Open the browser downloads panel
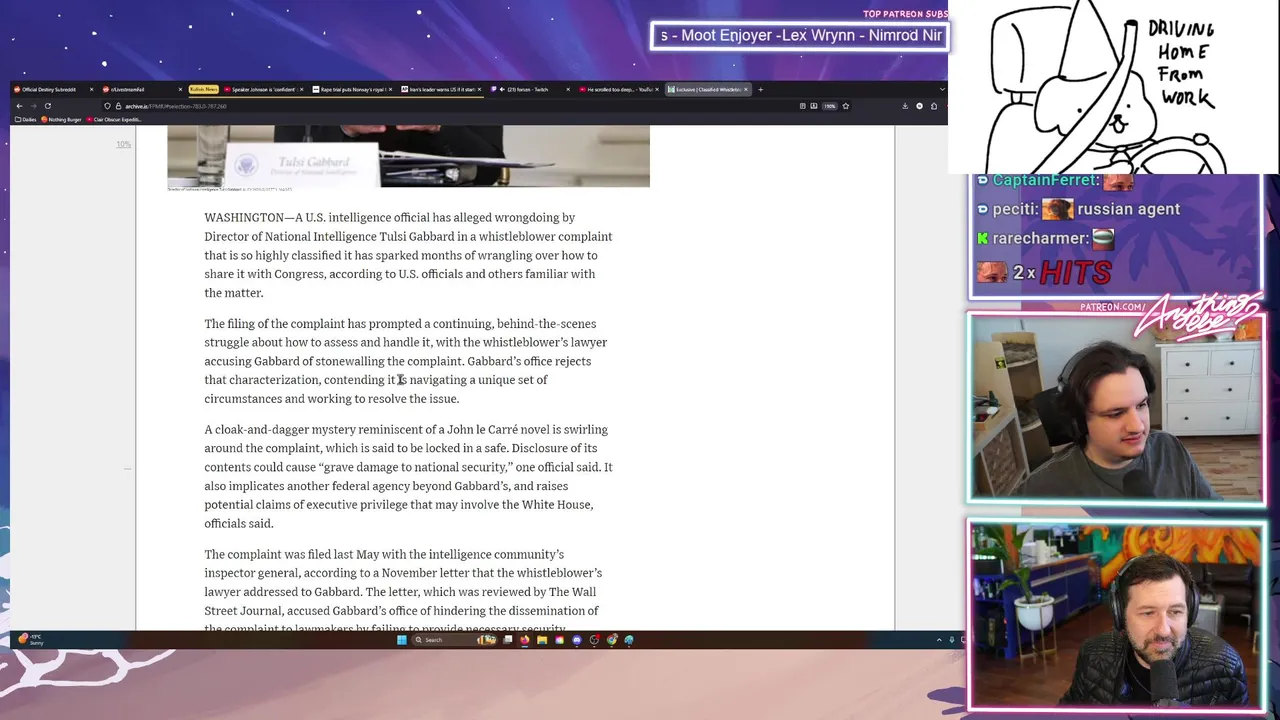Screen dimensions: 1280x720 pos(905,106)
